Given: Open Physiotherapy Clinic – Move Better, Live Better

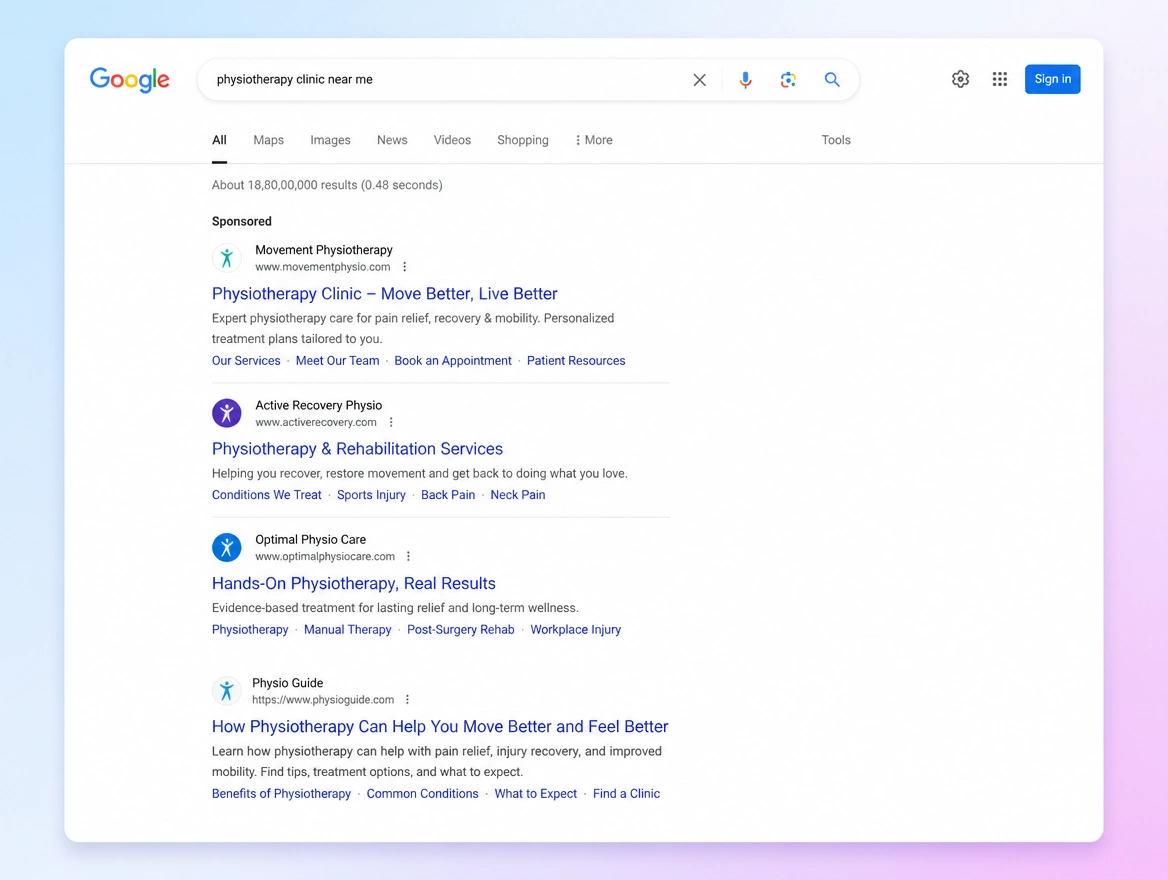Looking at the screenshot, I should tap(384, 294).
